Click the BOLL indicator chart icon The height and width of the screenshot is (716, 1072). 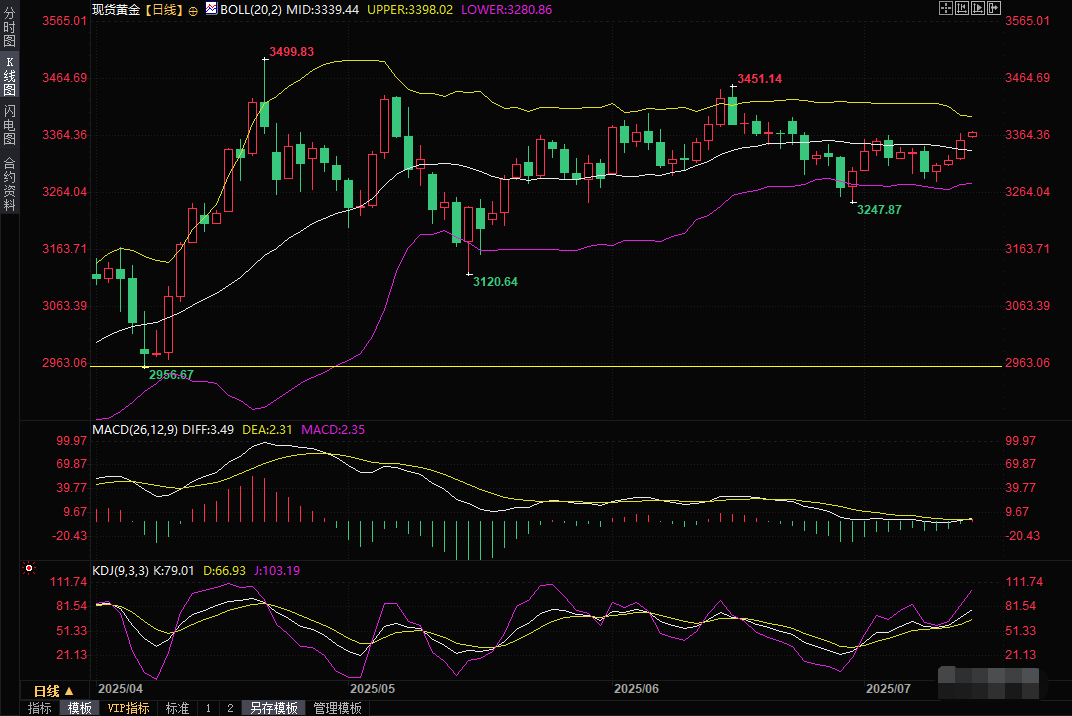pos(210,9)
